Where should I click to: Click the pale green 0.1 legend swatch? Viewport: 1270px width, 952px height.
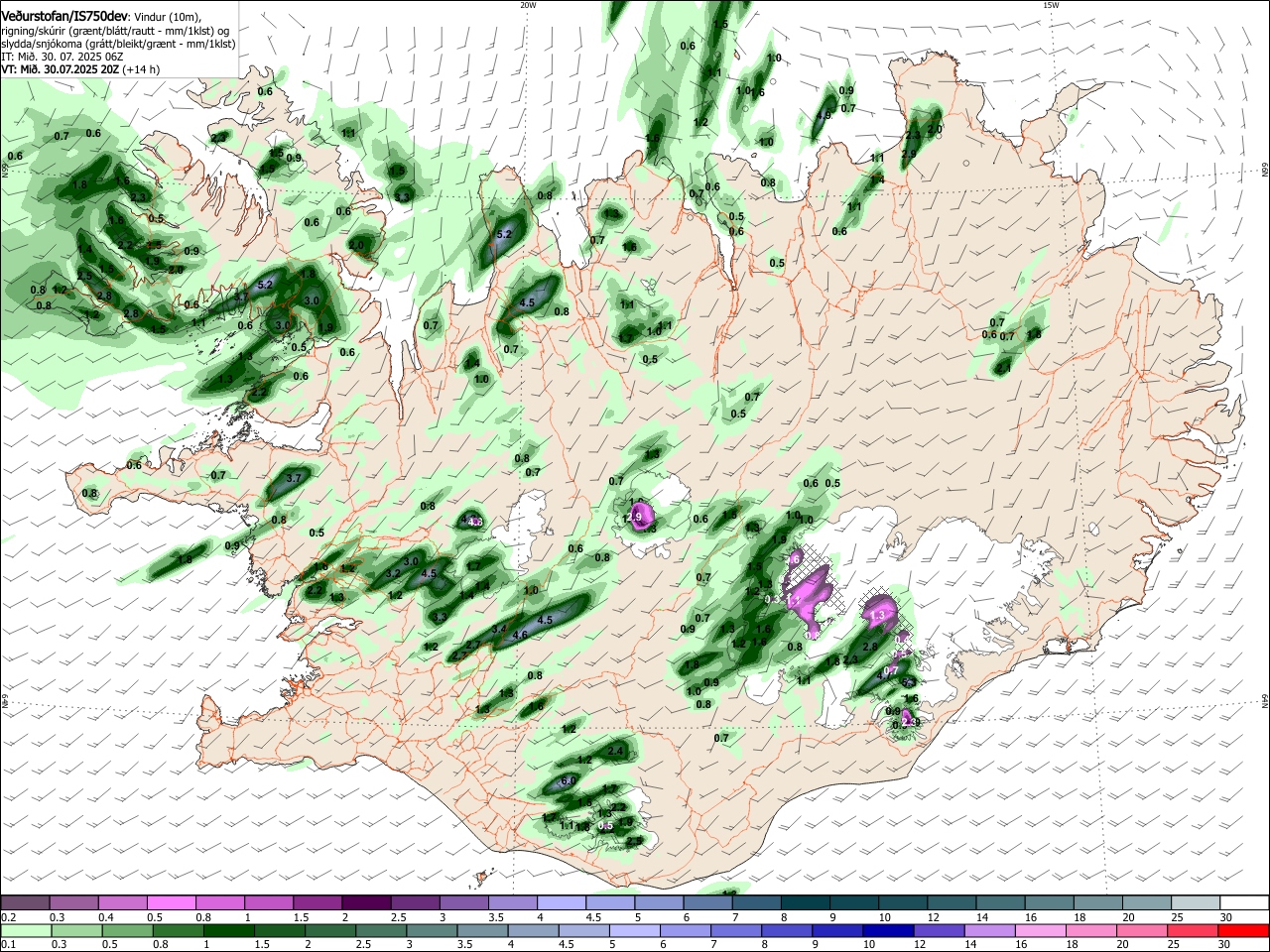pyautogui.click(x=25, y=930)
